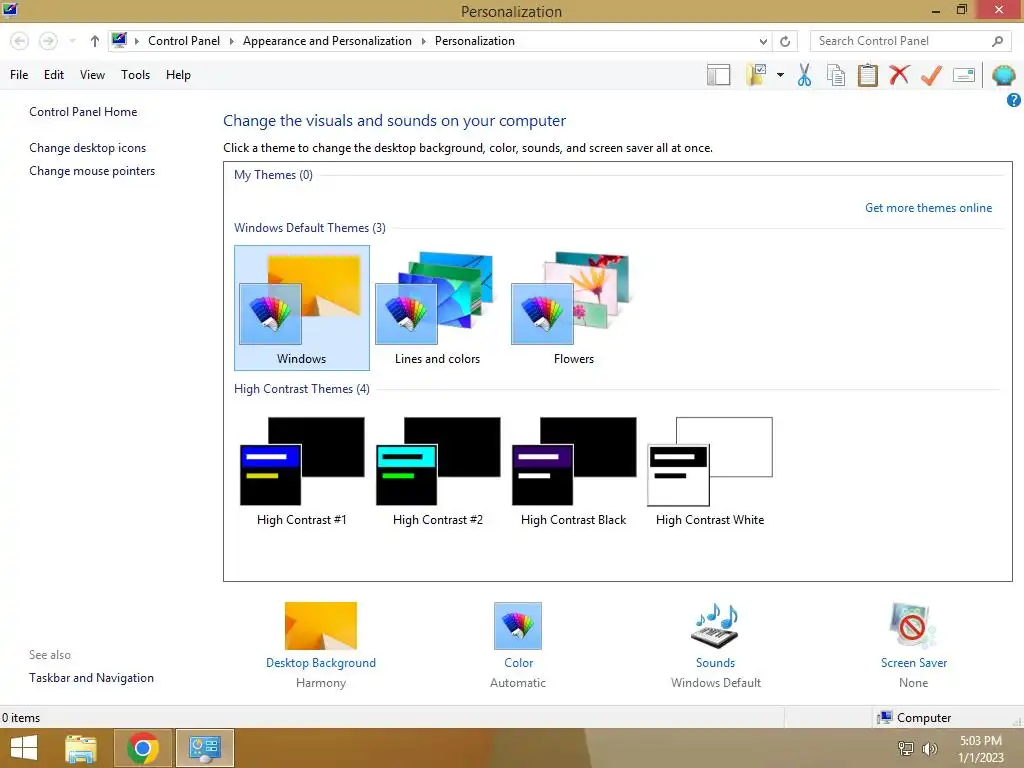1024x768 pixels.
Task: Click the Paste clipboard icon
Action: click(867, 75)
